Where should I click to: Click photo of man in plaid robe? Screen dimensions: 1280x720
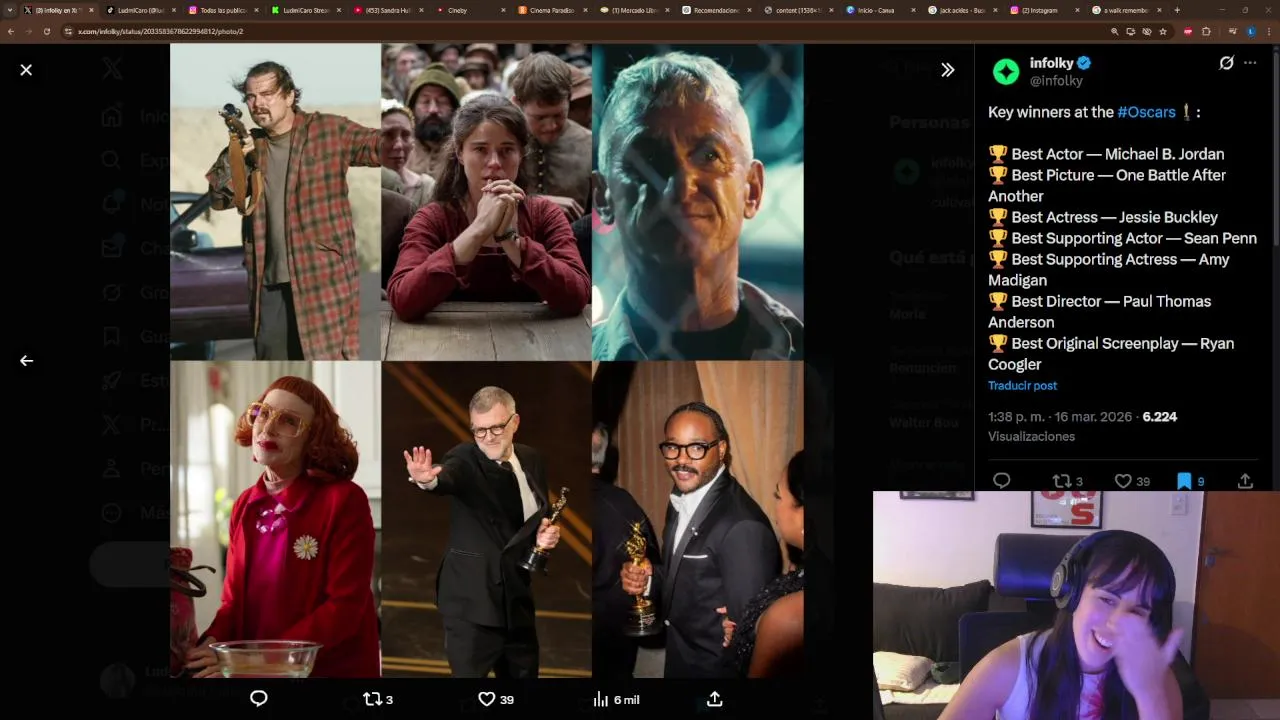(275, 201)
